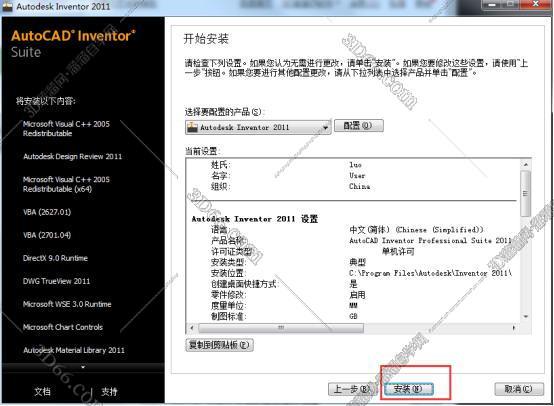Select Autodesk Design Review 2011 in sidebar
Viewport: 554px width, 406px height.
72,157
